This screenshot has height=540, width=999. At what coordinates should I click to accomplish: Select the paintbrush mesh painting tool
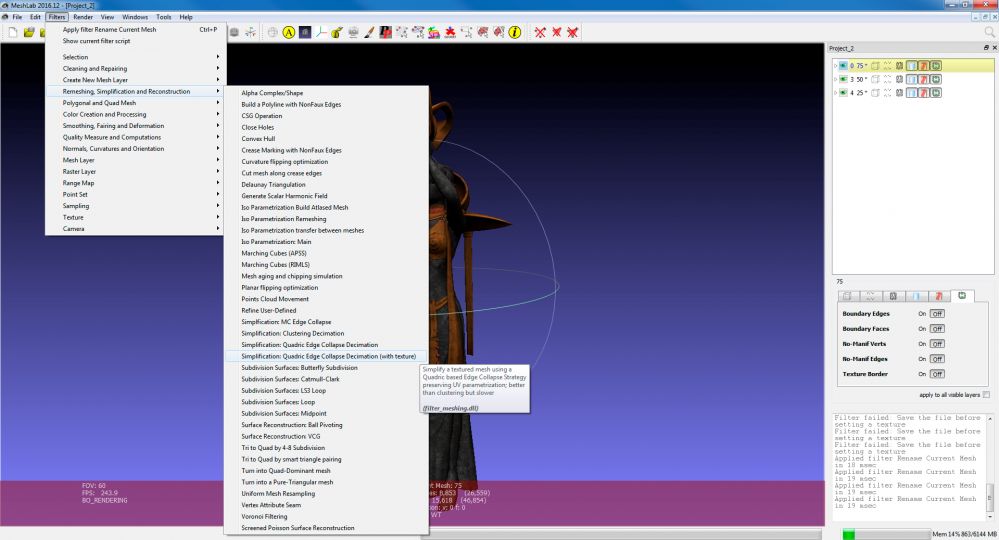coord(369,32)
